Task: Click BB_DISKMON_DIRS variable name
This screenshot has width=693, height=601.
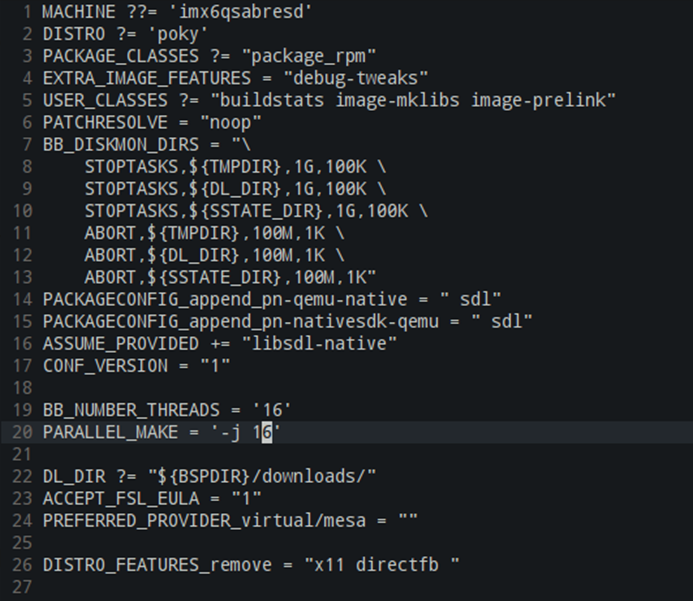Action: point(121,145)
